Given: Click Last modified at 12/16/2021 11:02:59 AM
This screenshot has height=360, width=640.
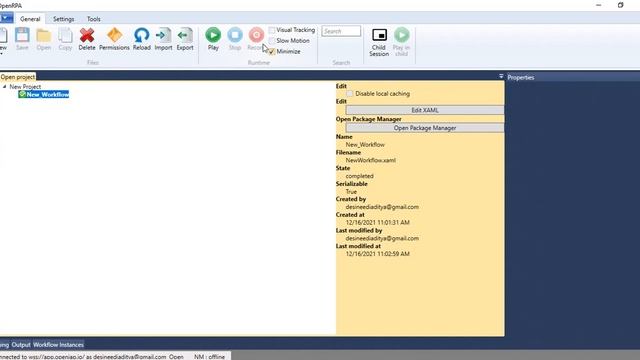Looking at the screenshot, I should pos(378,254).
